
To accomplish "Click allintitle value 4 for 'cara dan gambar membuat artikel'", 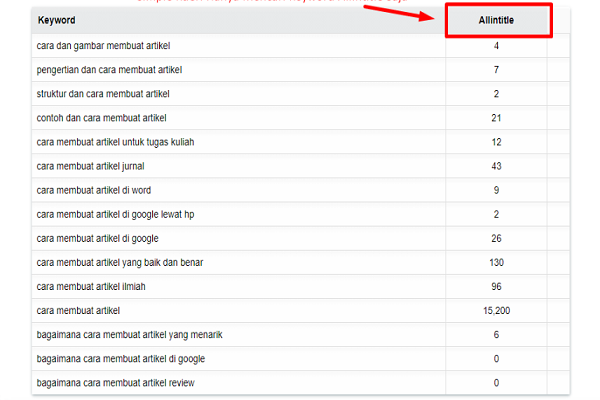I will (496, 46).
